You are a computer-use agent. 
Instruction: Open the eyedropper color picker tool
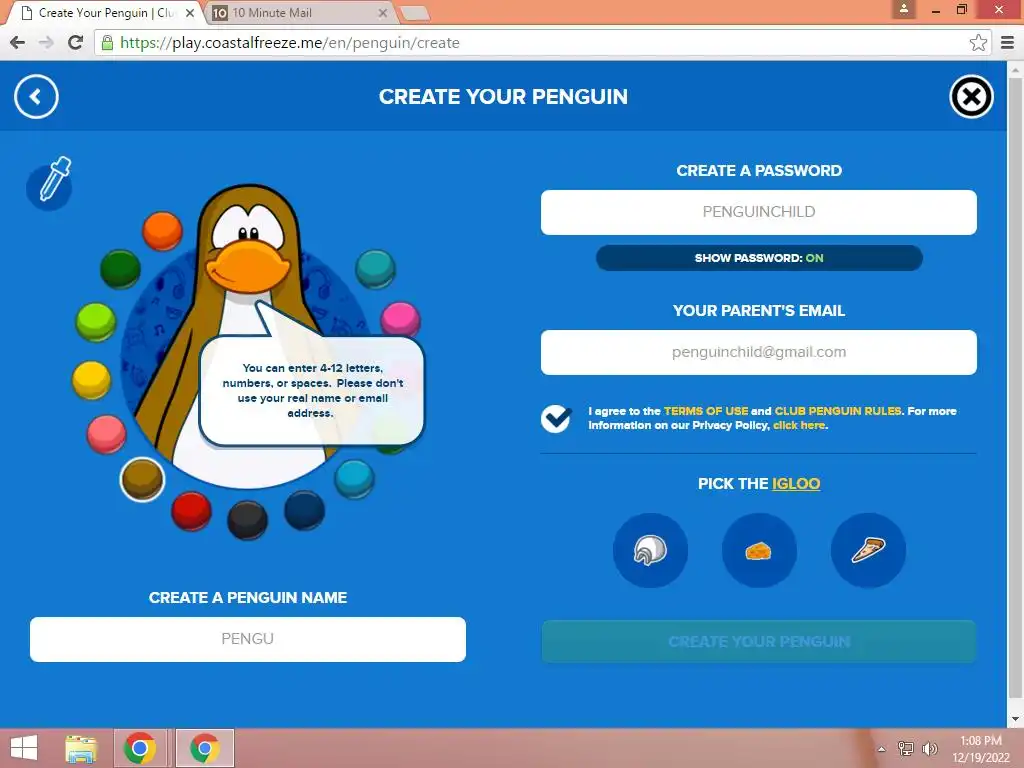tap(50, 184)
